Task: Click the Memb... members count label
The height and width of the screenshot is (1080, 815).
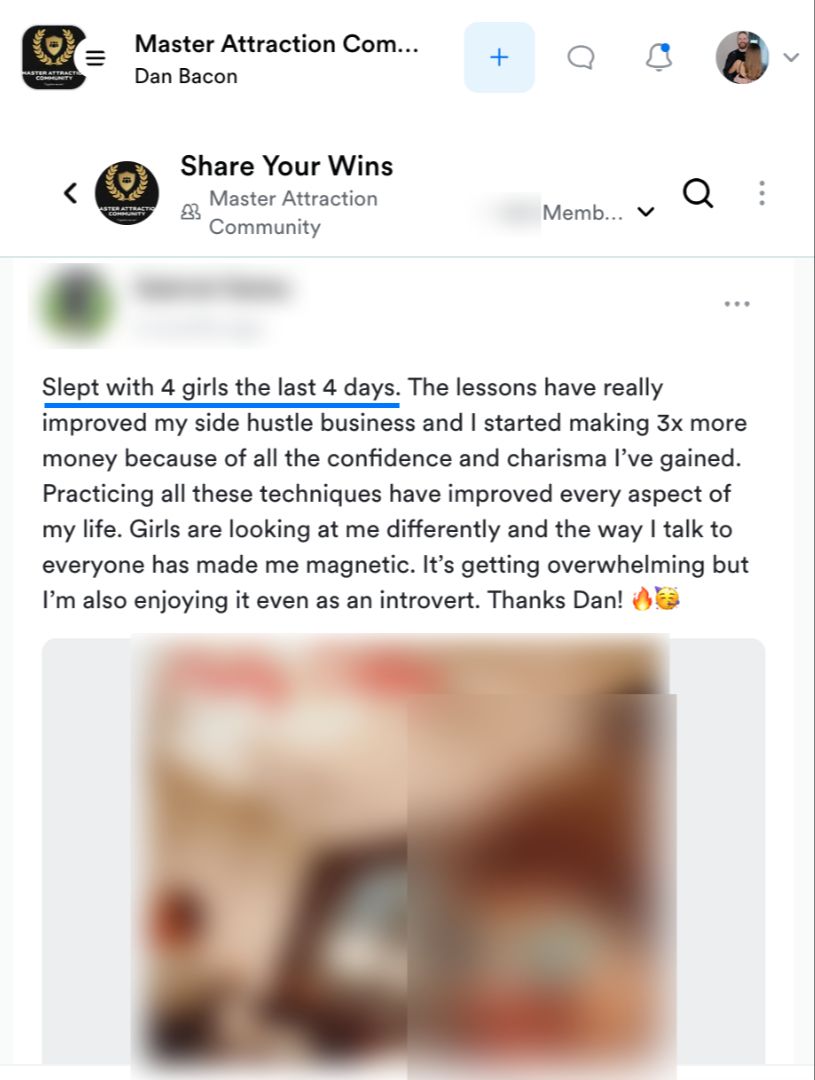Action: 582,212
